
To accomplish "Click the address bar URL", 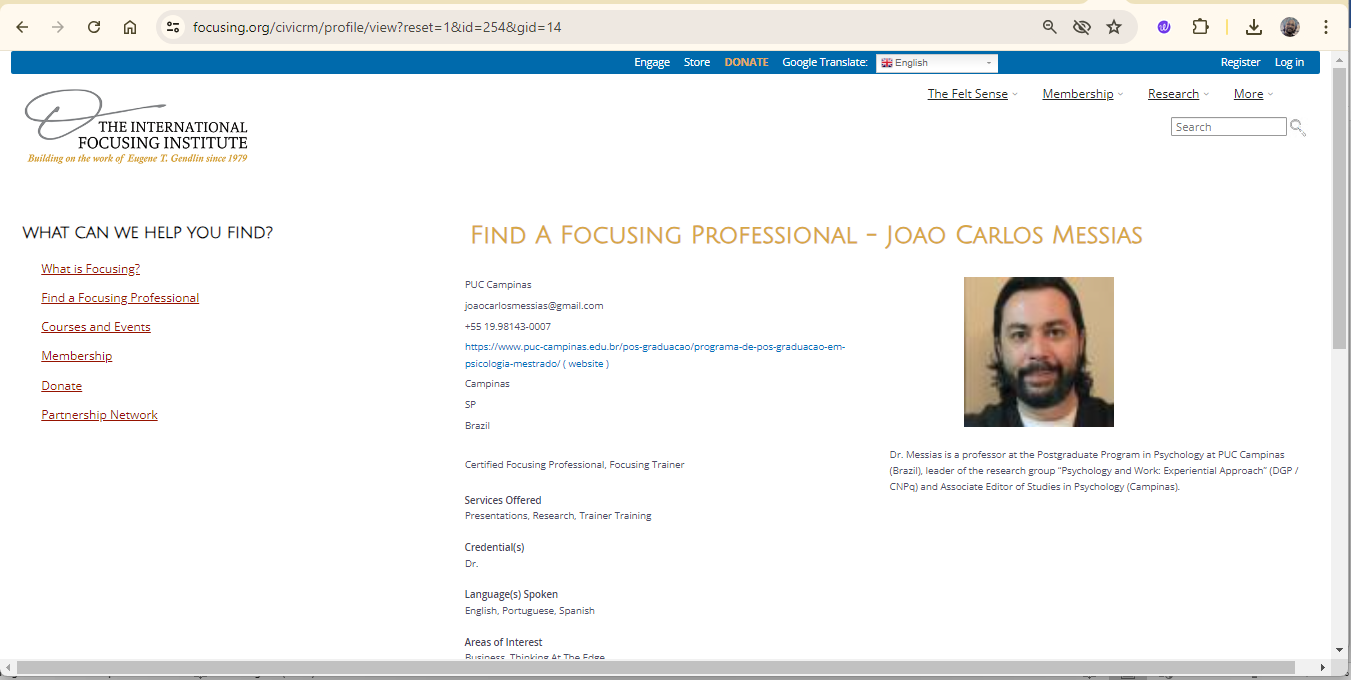I will click(x=377, y=27).
